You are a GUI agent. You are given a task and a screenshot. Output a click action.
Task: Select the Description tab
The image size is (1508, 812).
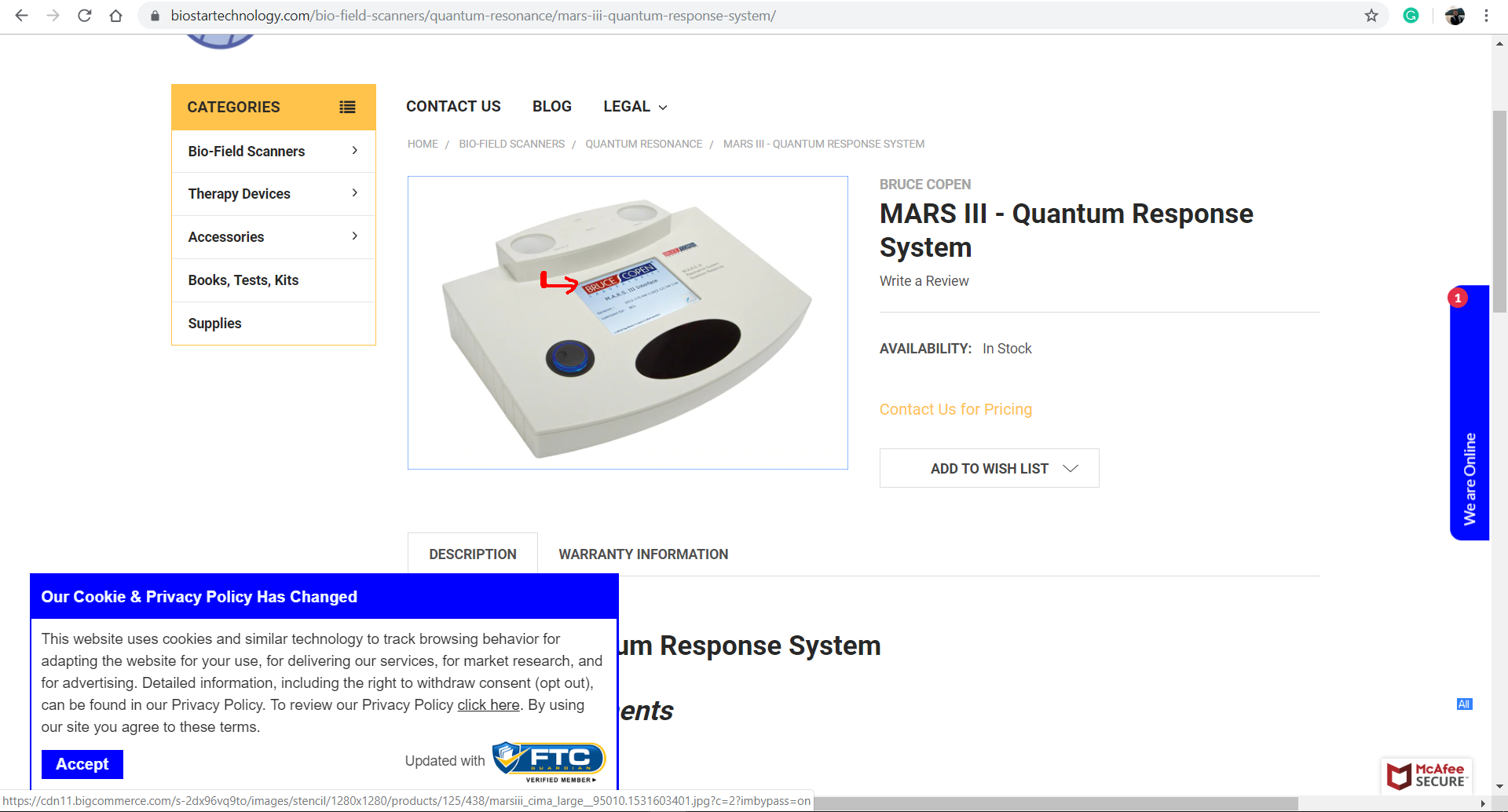pos(473,554)
